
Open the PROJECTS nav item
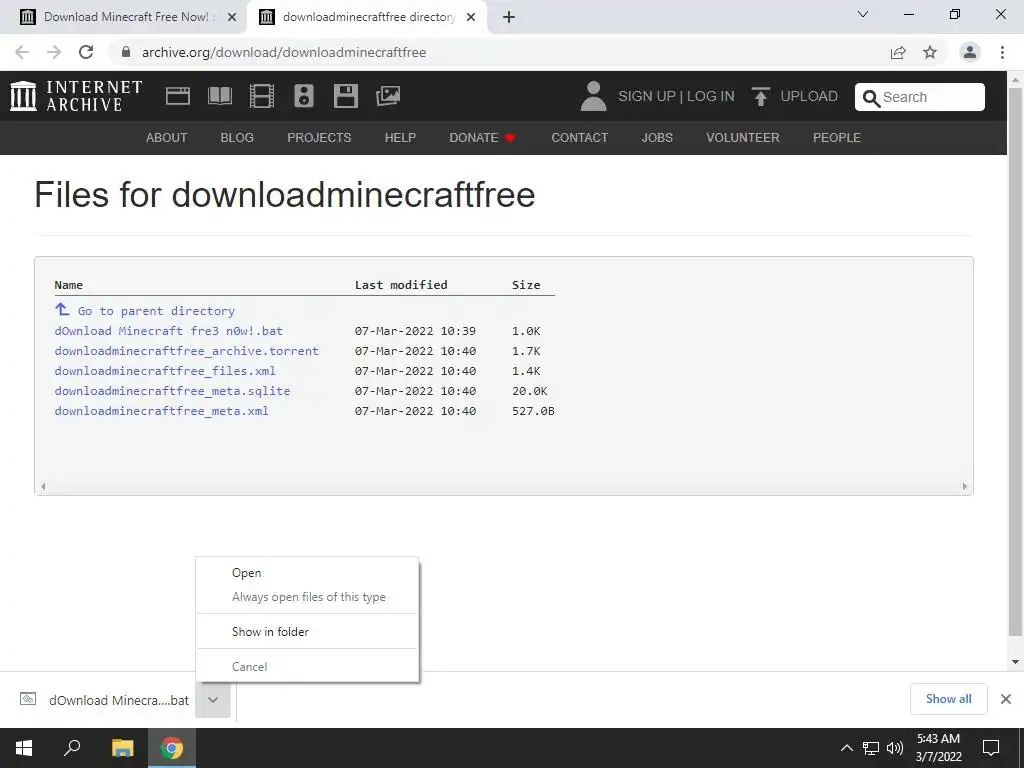tap(319, 138)
